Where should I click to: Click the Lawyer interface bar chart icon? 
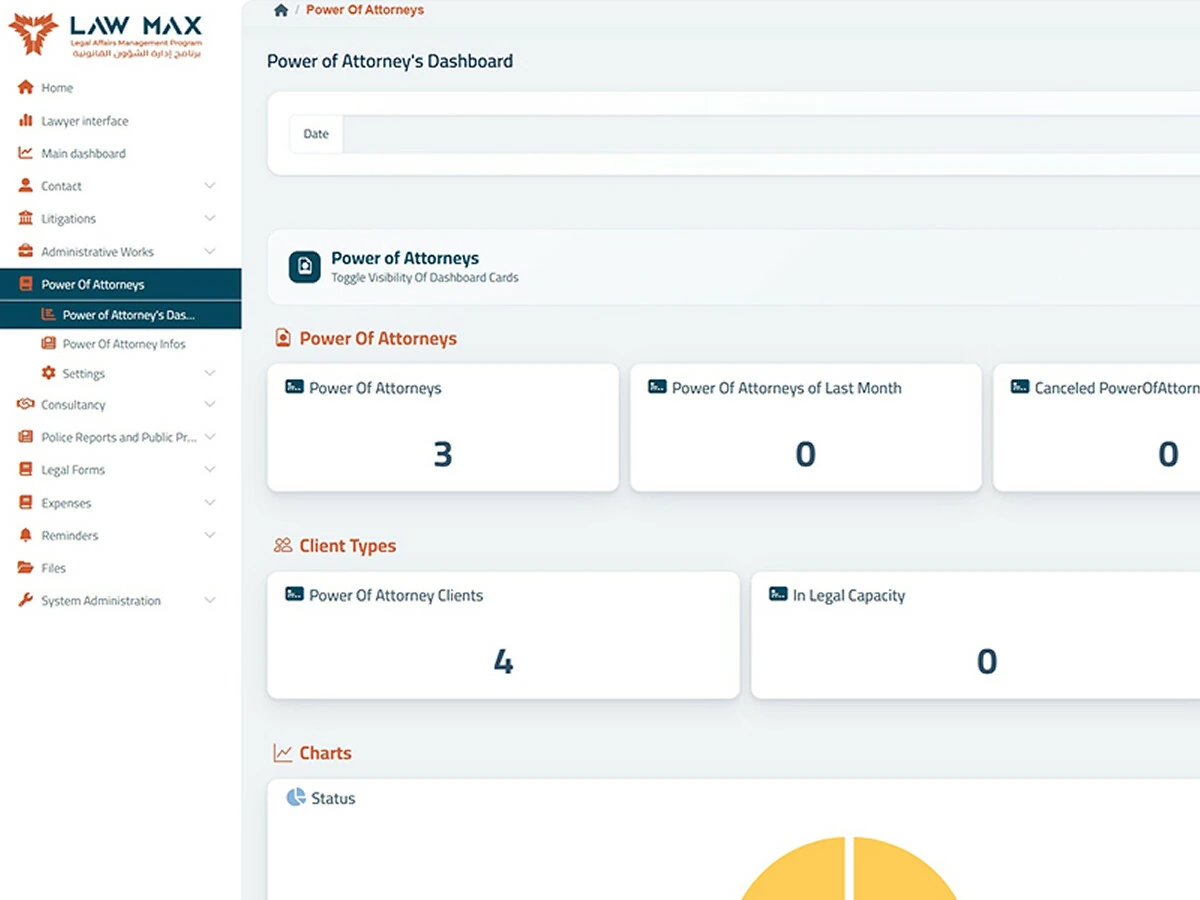(x=26, y=120)
